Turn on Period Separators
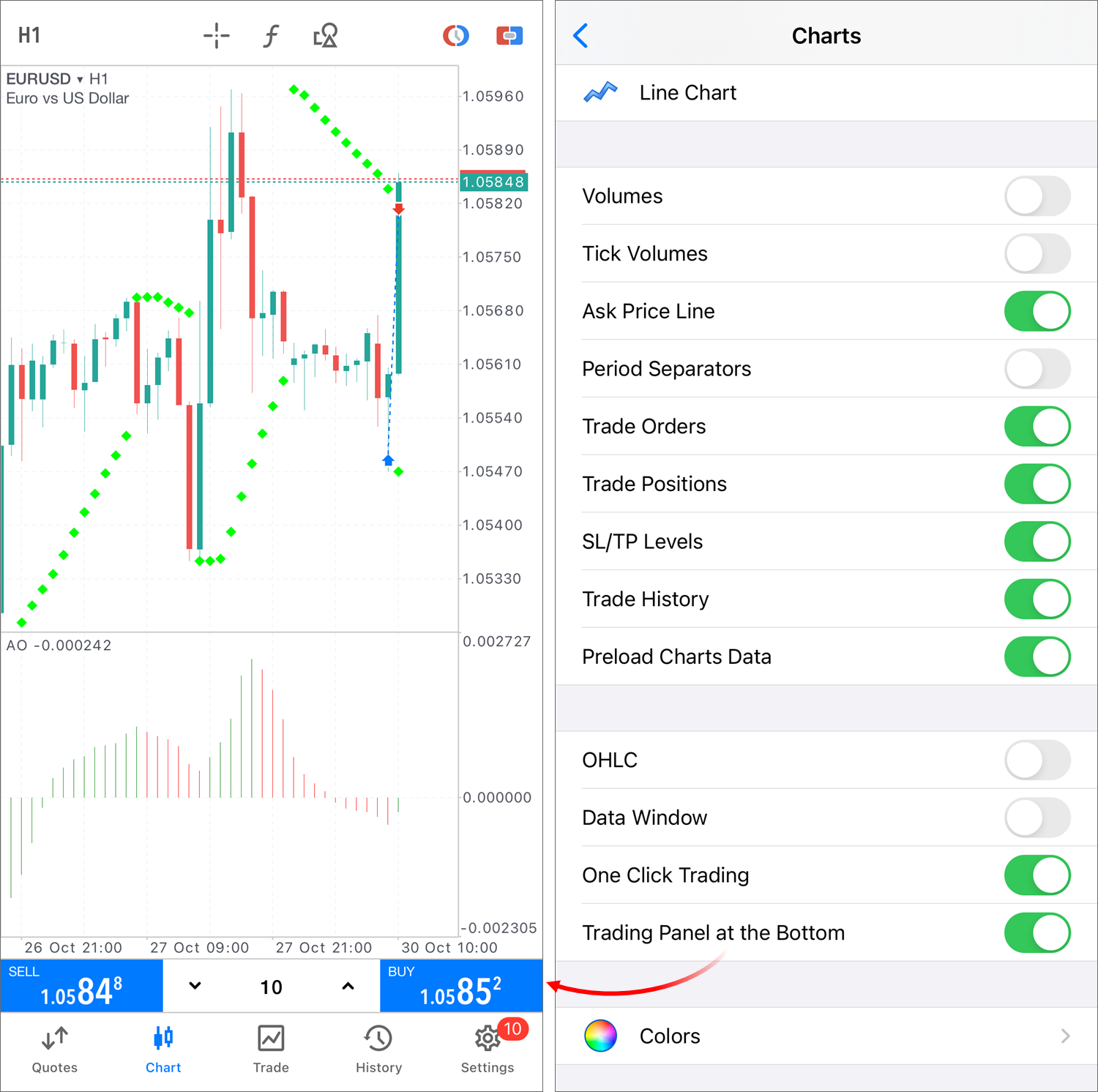Image resolution: width=1098 pixels, height=1092 pixels. point(1037,369)
